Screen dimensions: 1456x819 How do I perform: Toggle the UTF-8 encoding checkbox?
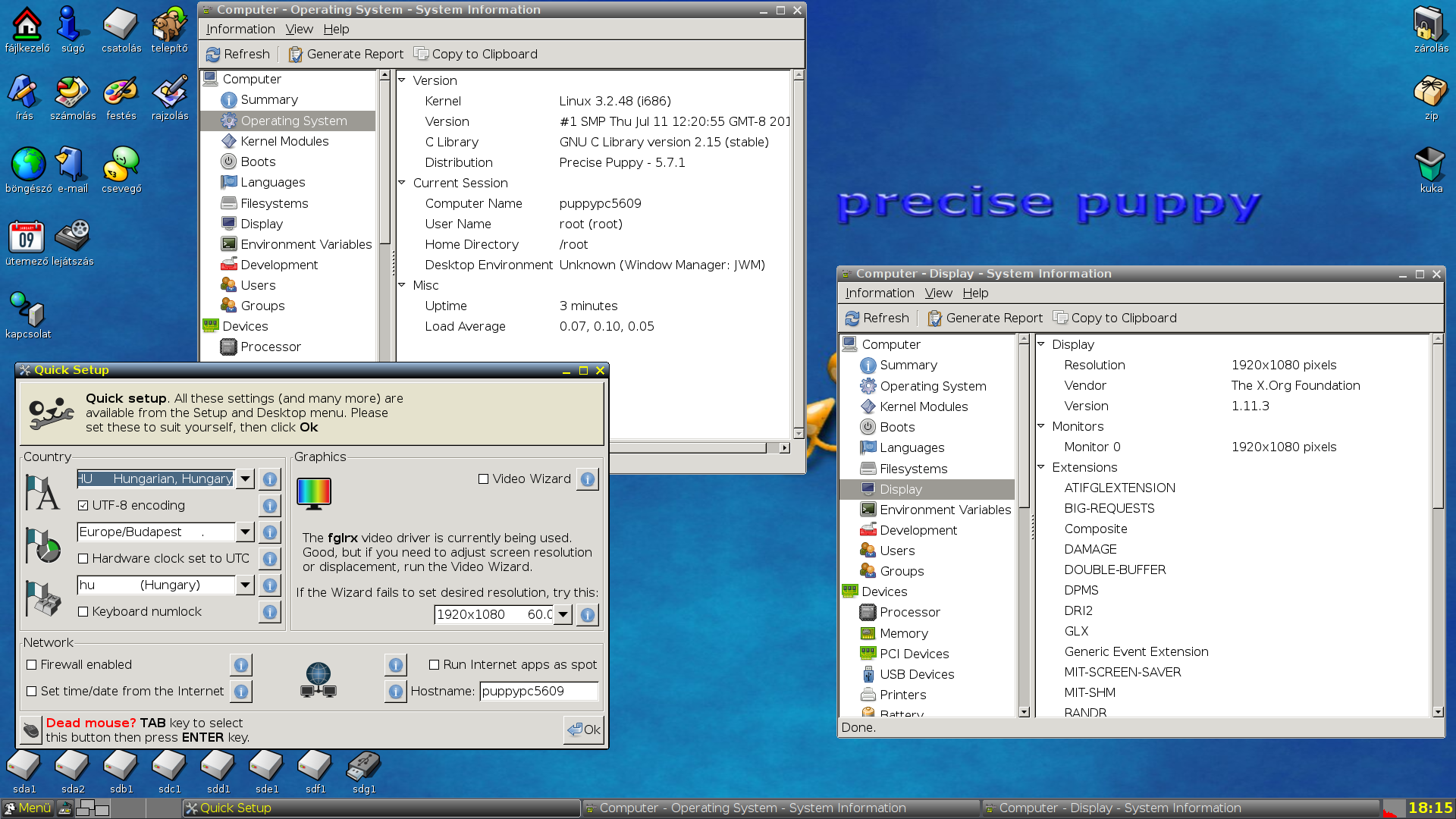point(83,506)
